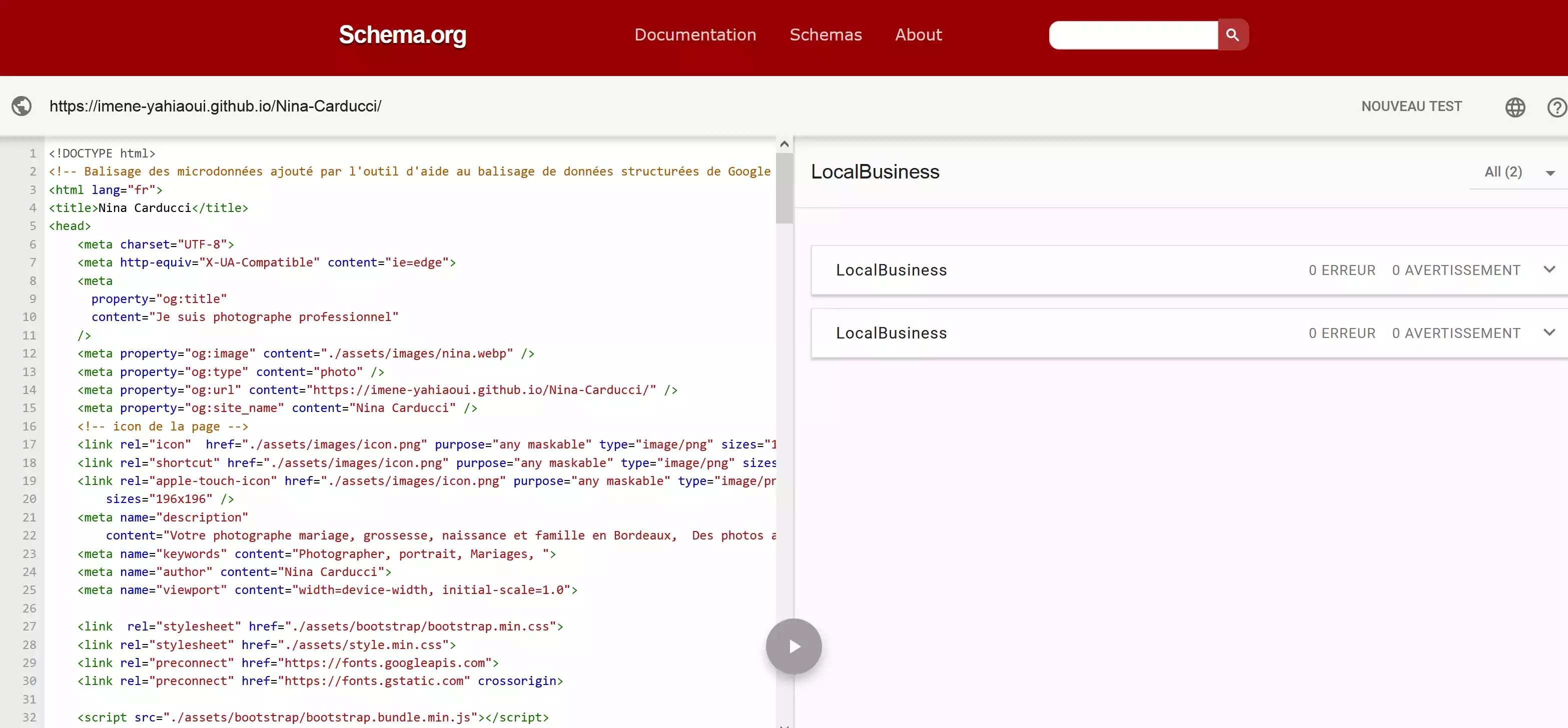Click the og:image meta line
Viewport: 1568px width, 728px height.
pos(306,353)
